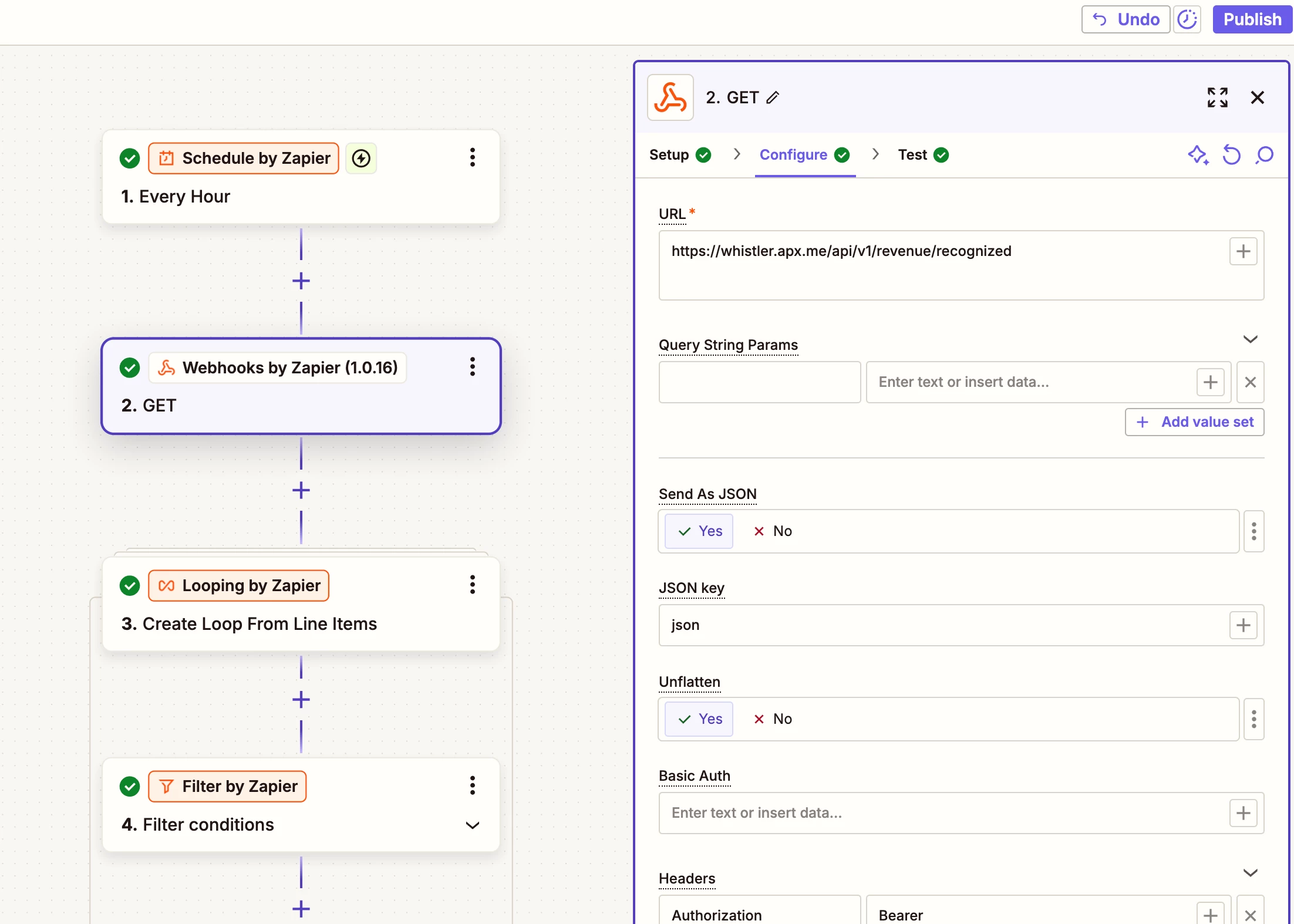Select the Schedule by Zapier step card
The height and width of the screenshot is (924, 1294).
point(301,177)
